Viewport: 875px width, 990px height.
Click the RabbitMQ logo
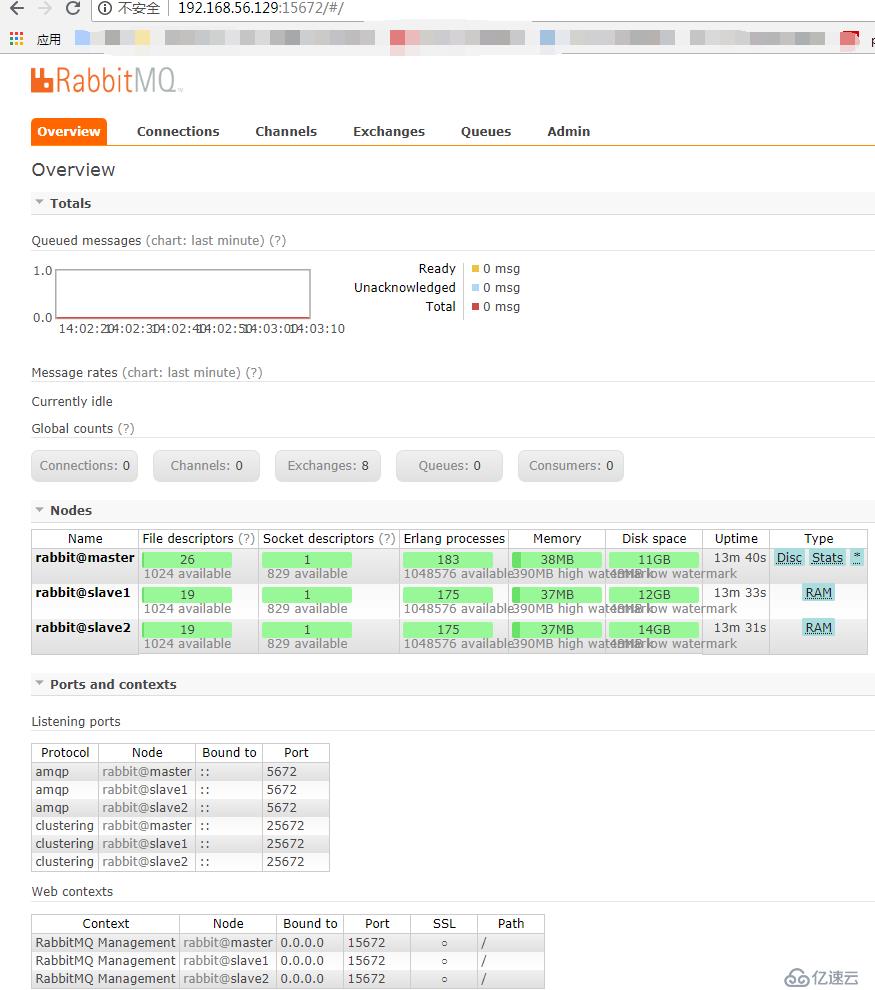106,80
